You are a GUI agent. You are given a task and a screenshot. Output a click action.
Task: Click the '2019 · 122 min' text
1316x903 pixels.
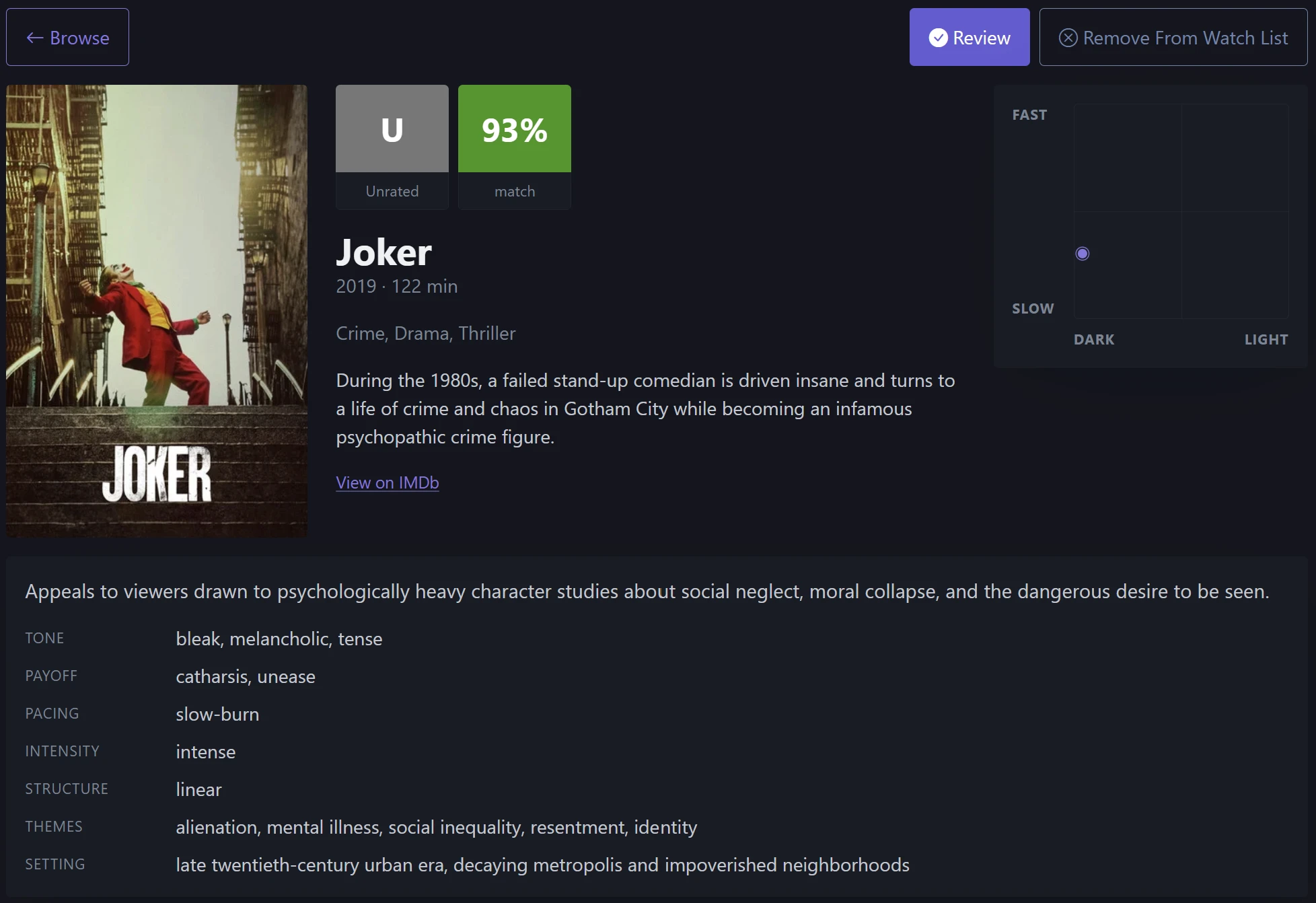coord(397,286)
